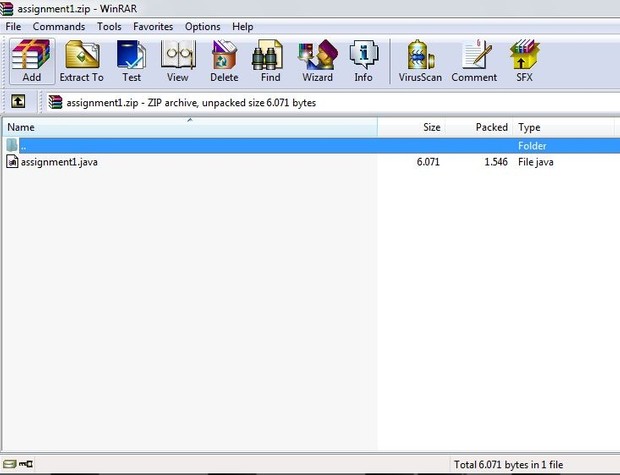Click the 6.071 size value

(x=428, y=162)
